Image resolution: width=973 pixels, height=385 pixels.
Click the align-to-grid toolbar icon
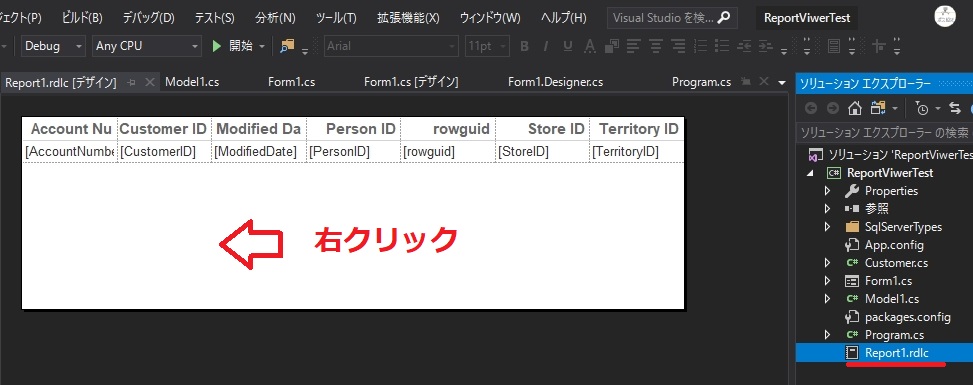(879, 46)
